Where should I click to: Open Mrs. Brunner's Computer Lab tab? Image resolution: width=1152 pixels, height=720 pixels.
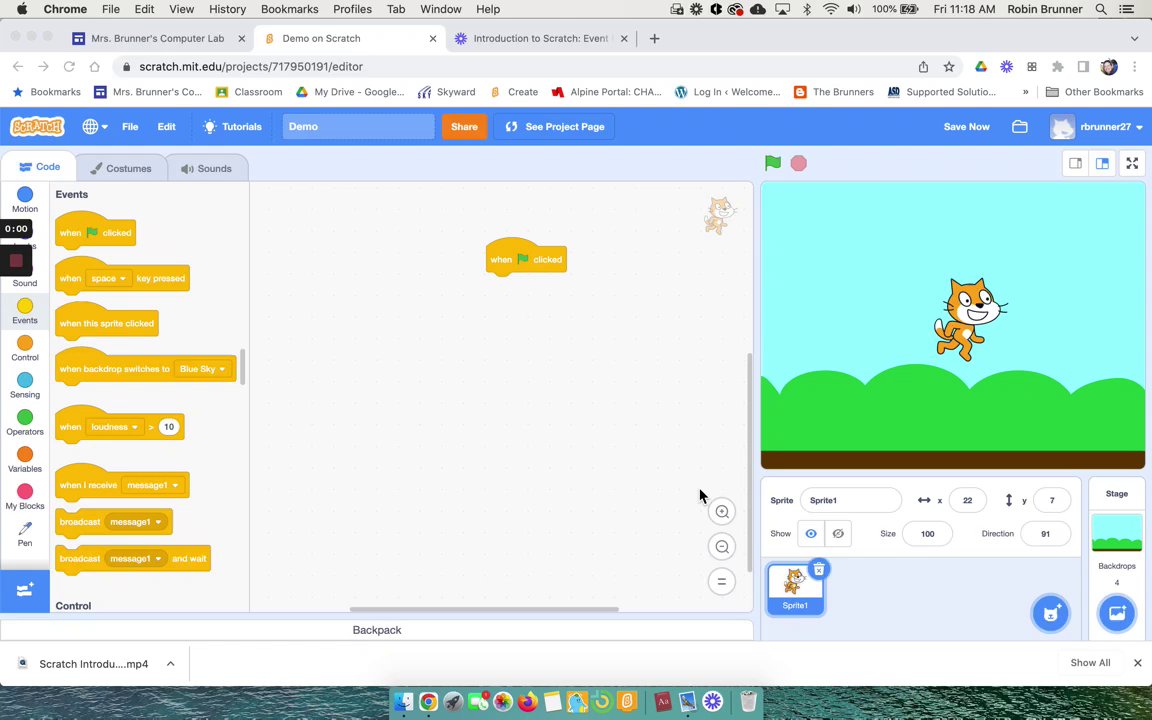[158, 38]
